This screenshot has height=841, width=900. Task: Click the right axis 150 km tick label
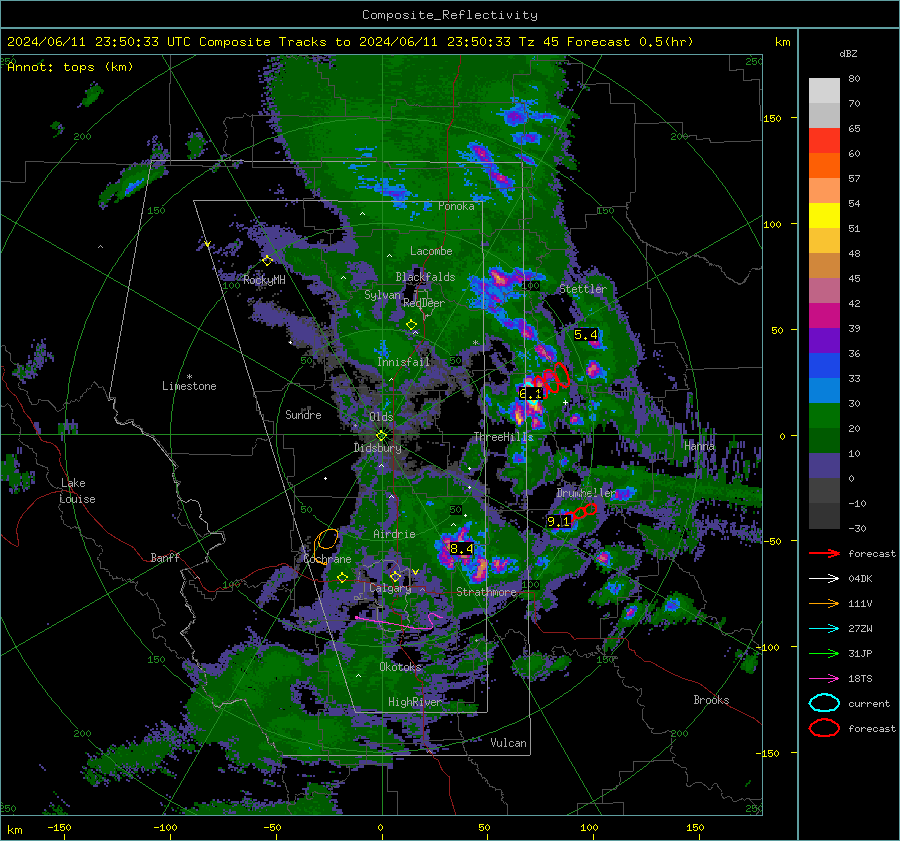coord(772,118)
